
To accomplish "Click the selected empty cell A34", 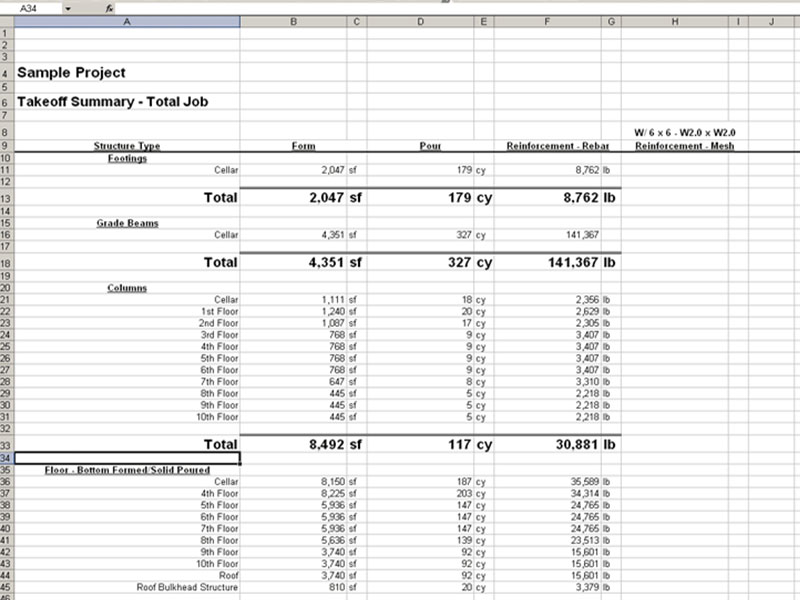I will click(x=127, y=458).
